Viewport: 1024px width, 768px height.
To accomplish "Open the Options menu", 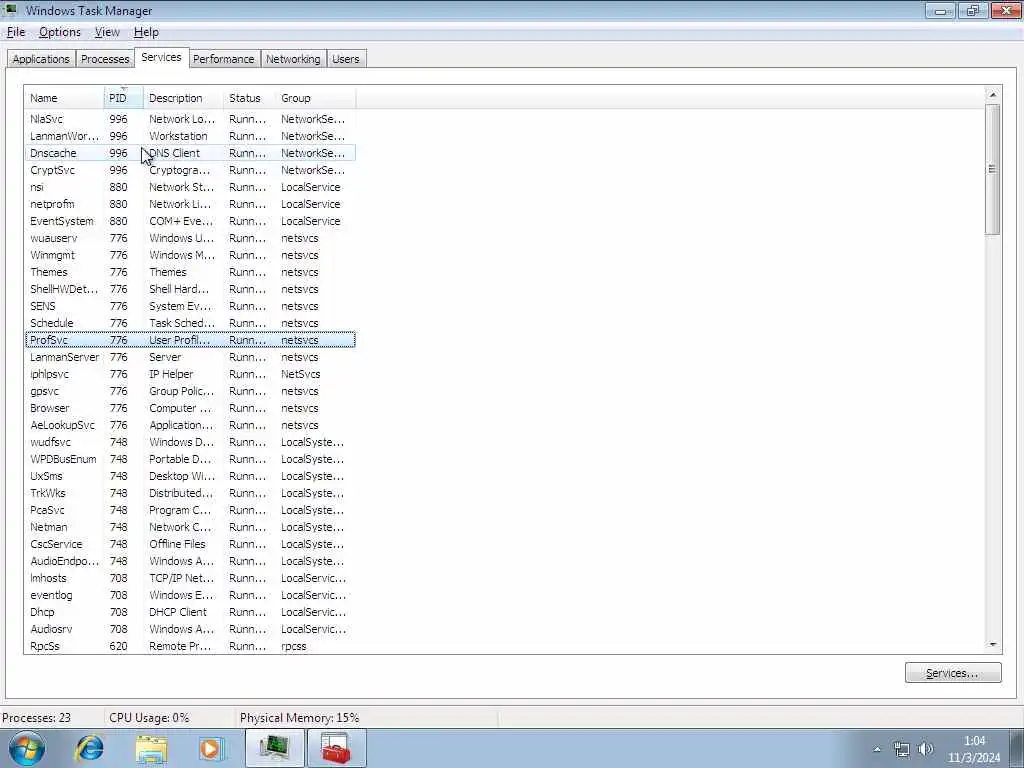I will pos(59,32).
